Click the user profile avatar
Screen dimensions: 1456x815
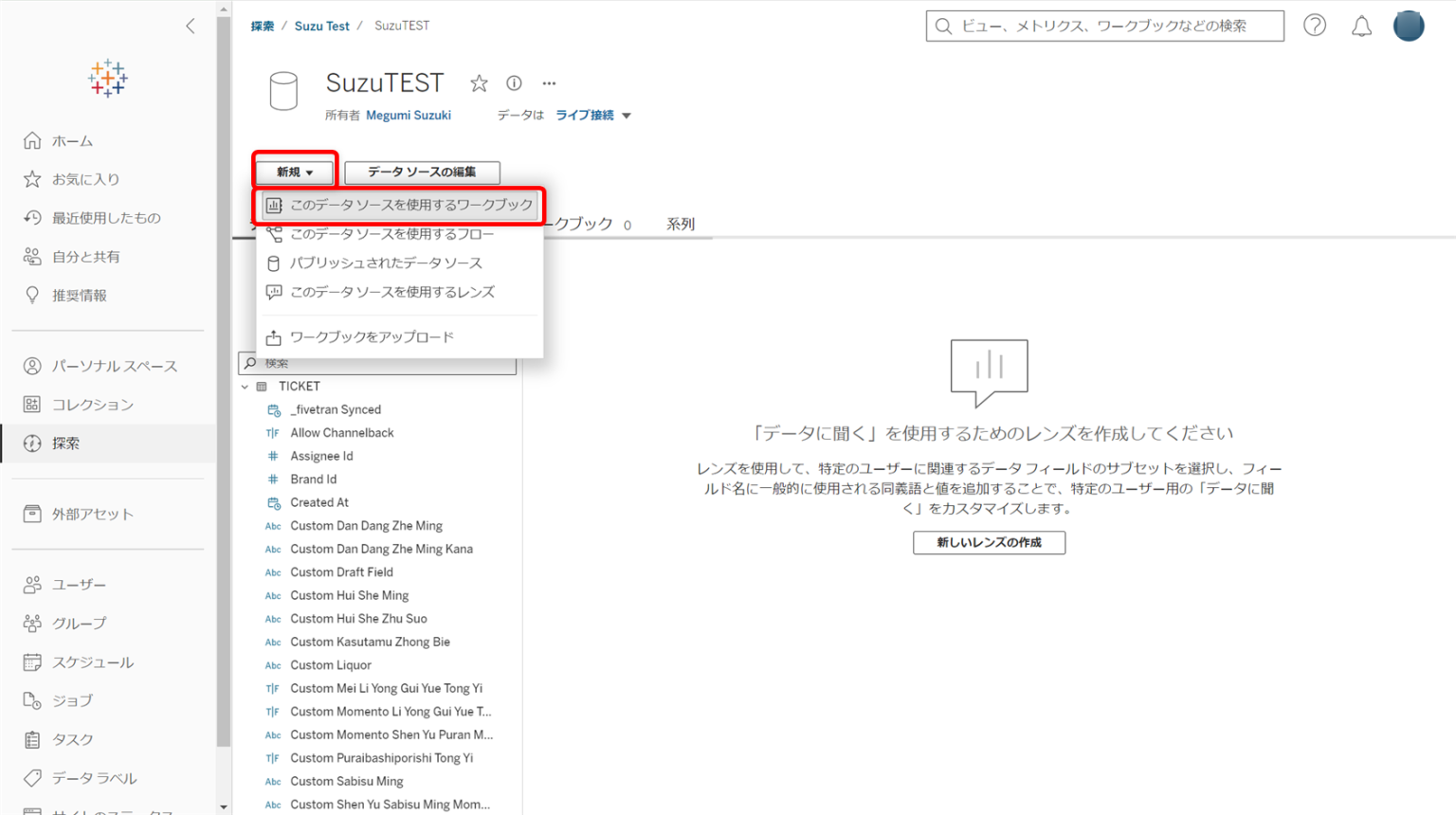tap(1409, 26)
